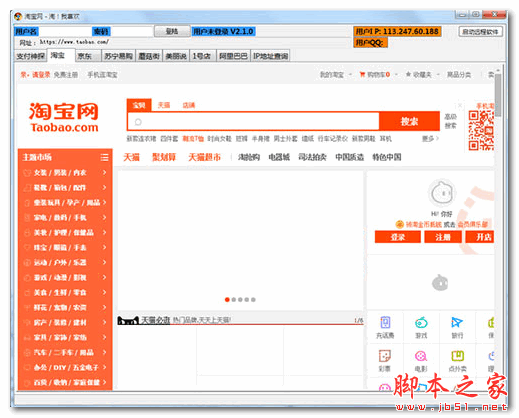This screenshot has width=519, height=418.
Task: Click the orange 搜索 search button
Action: point(409,121)
